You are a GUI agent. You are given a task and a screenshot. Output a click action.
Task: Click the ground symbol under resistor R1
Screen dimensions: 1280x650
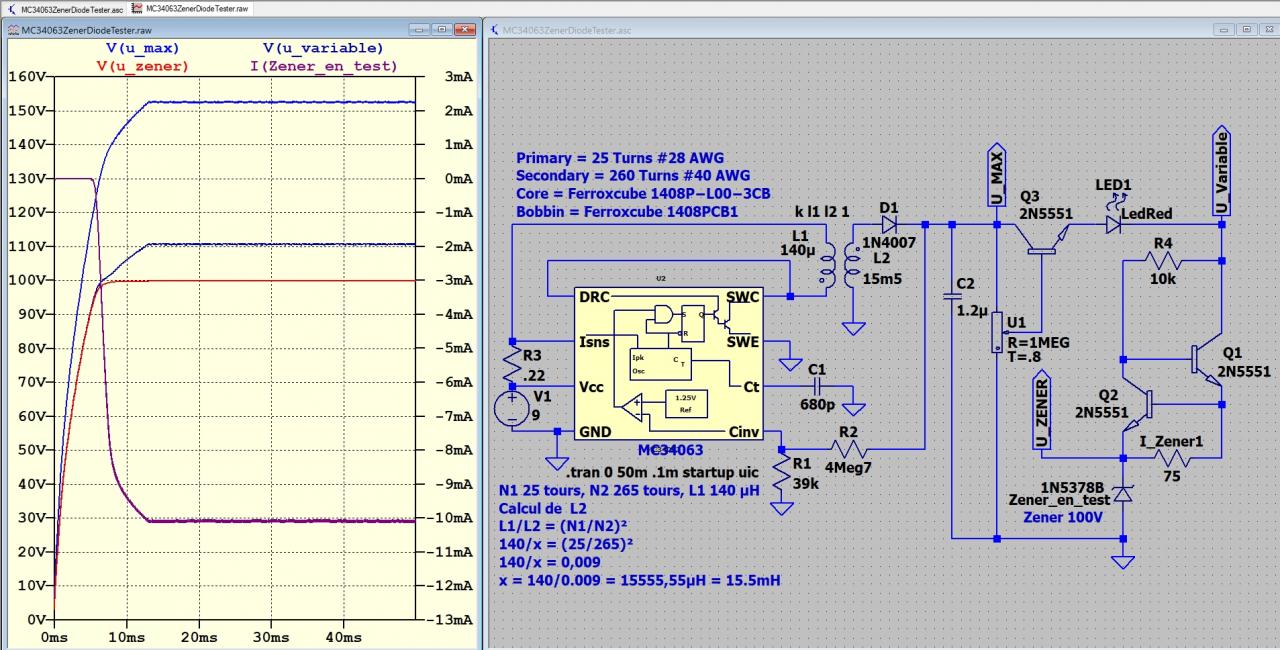[x=781, y=507]
